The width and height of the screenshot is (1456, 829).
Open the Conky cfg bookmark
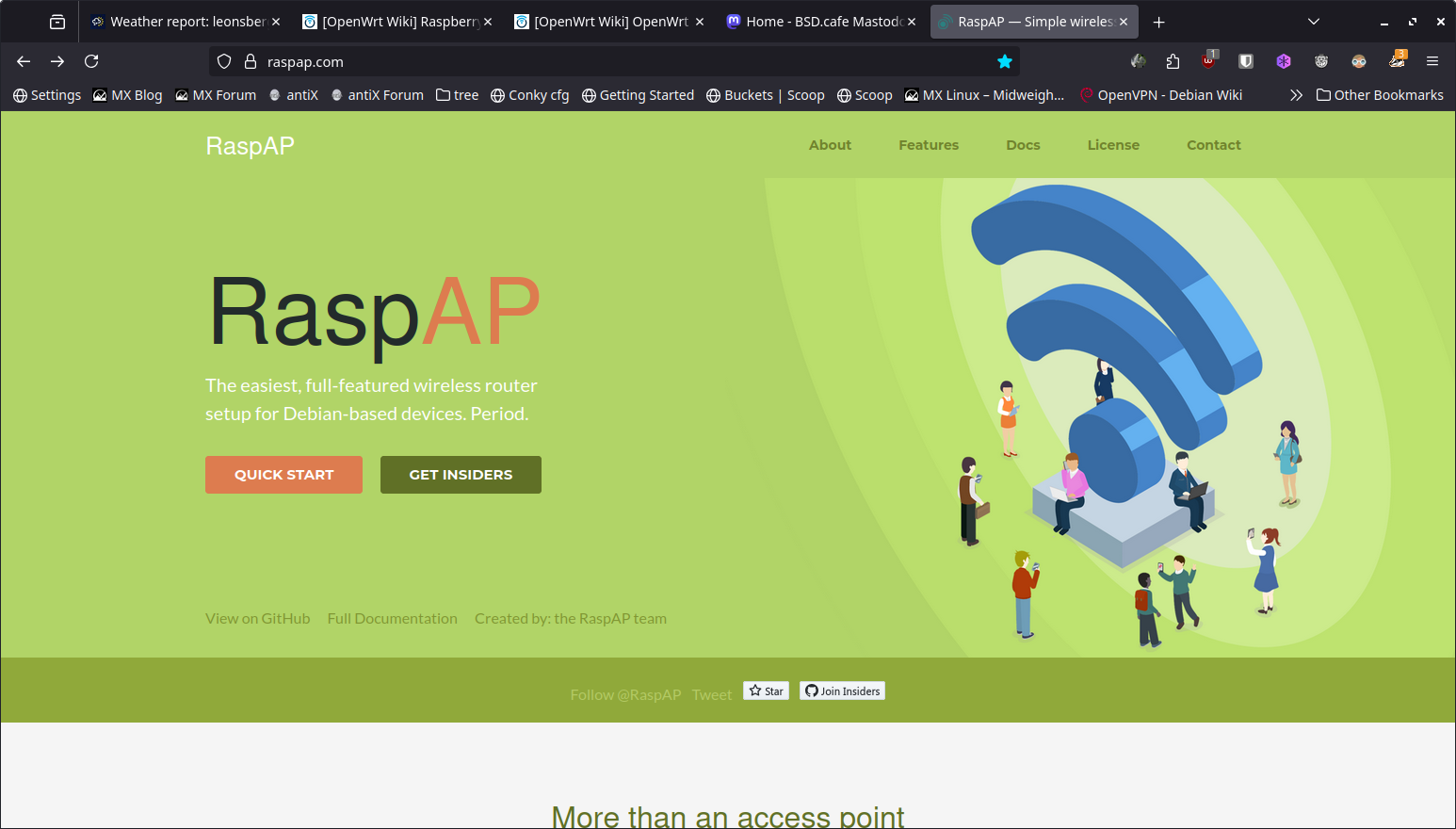530,95
